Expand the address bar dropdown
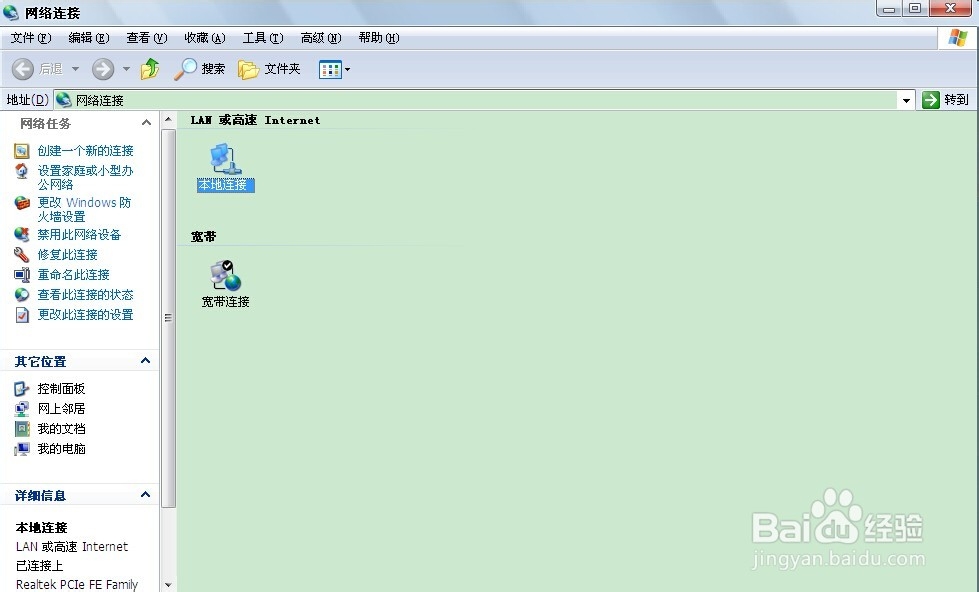Image resolution: width=979 pixels, height=592 pixels. point(906,100)
